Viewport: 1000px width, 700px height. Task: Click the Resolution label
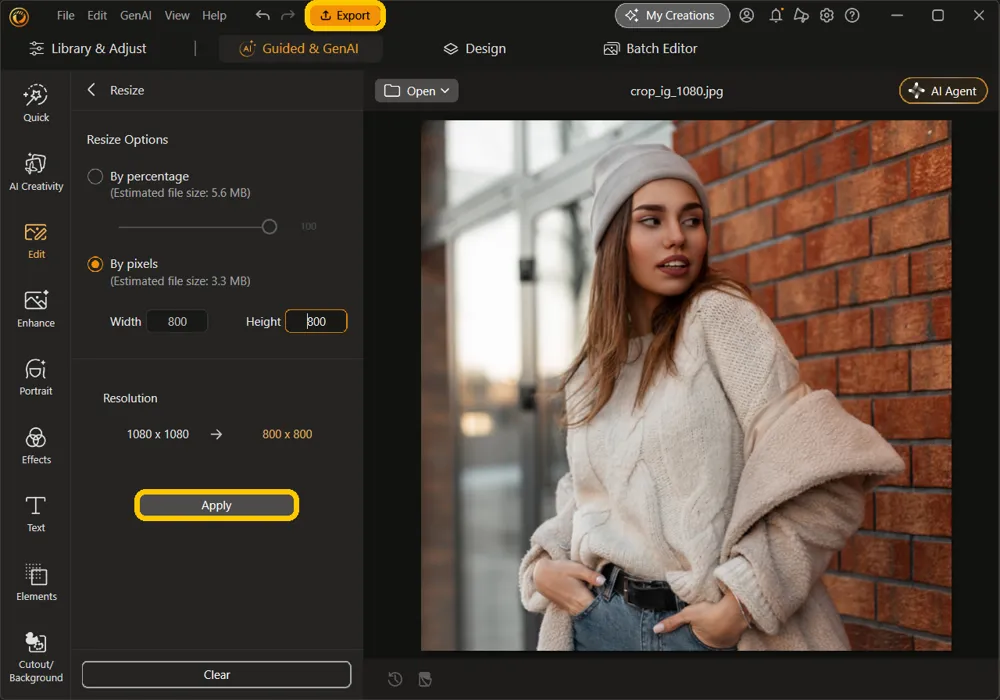130,398
